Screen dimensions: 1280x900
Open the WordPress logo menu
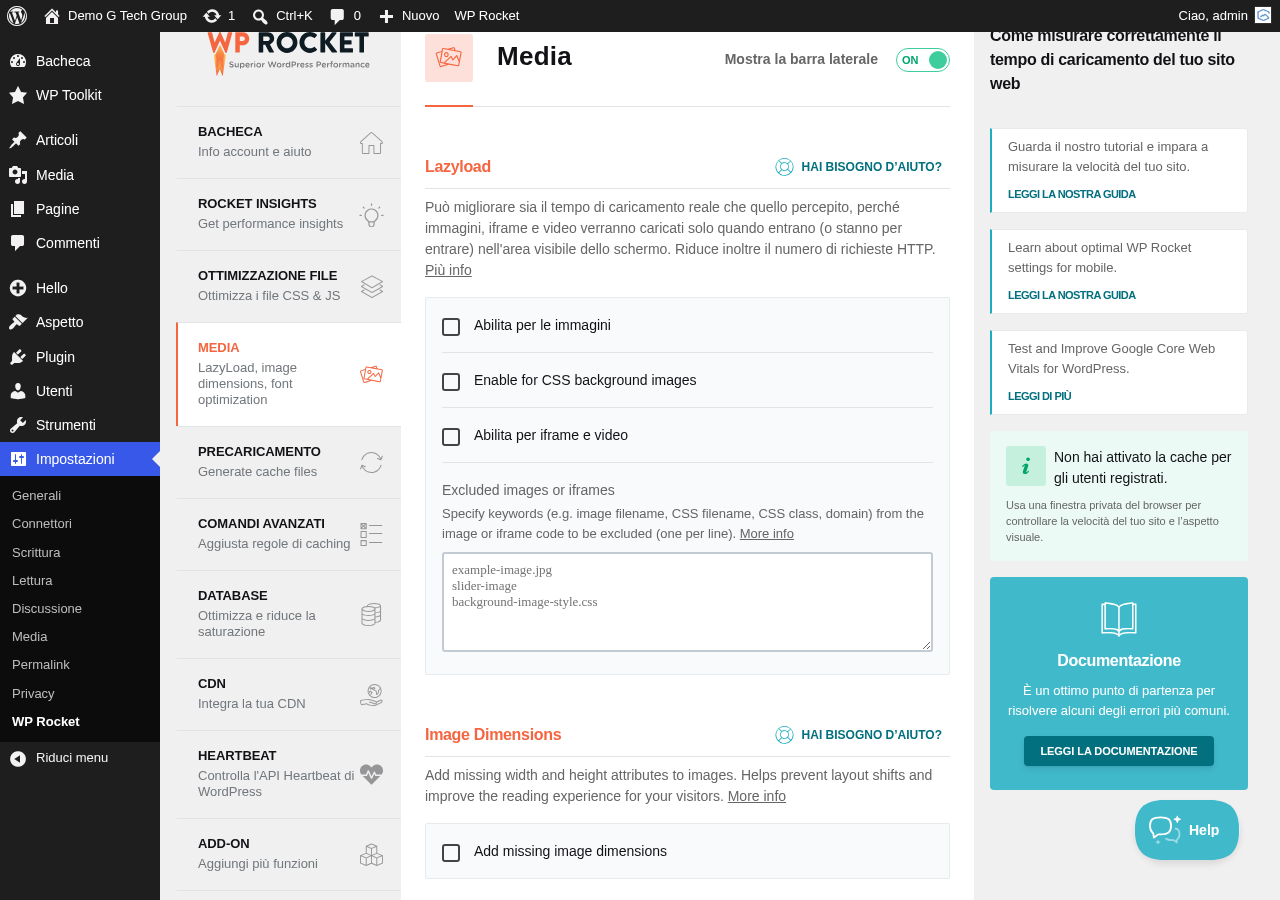pyautogui.click(x=16, y=15)
